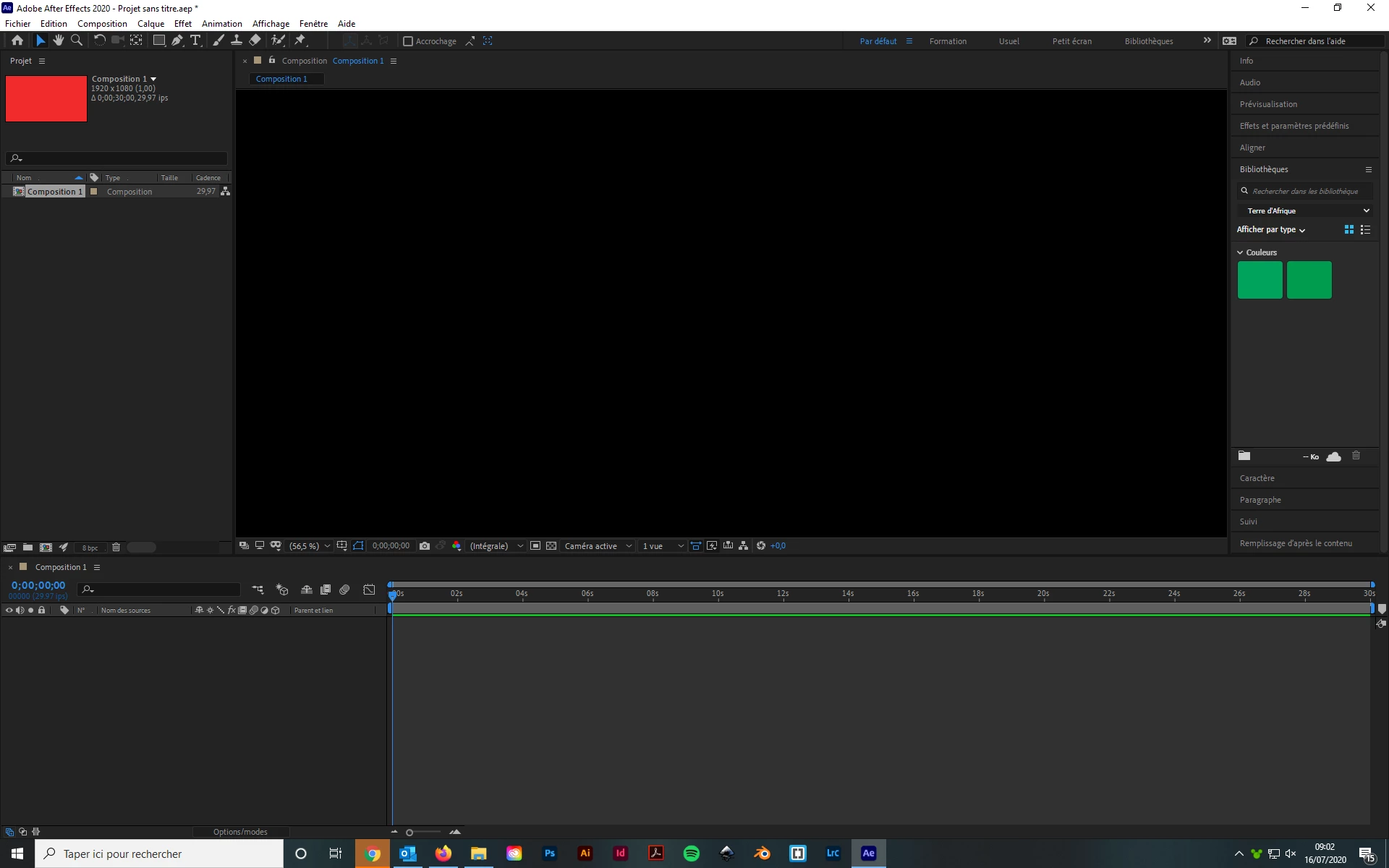The width and height of the screenshot is (1389, 868).
Task: Open the Terre d'Afrique library dropdown
Action: click(1307, 210)
